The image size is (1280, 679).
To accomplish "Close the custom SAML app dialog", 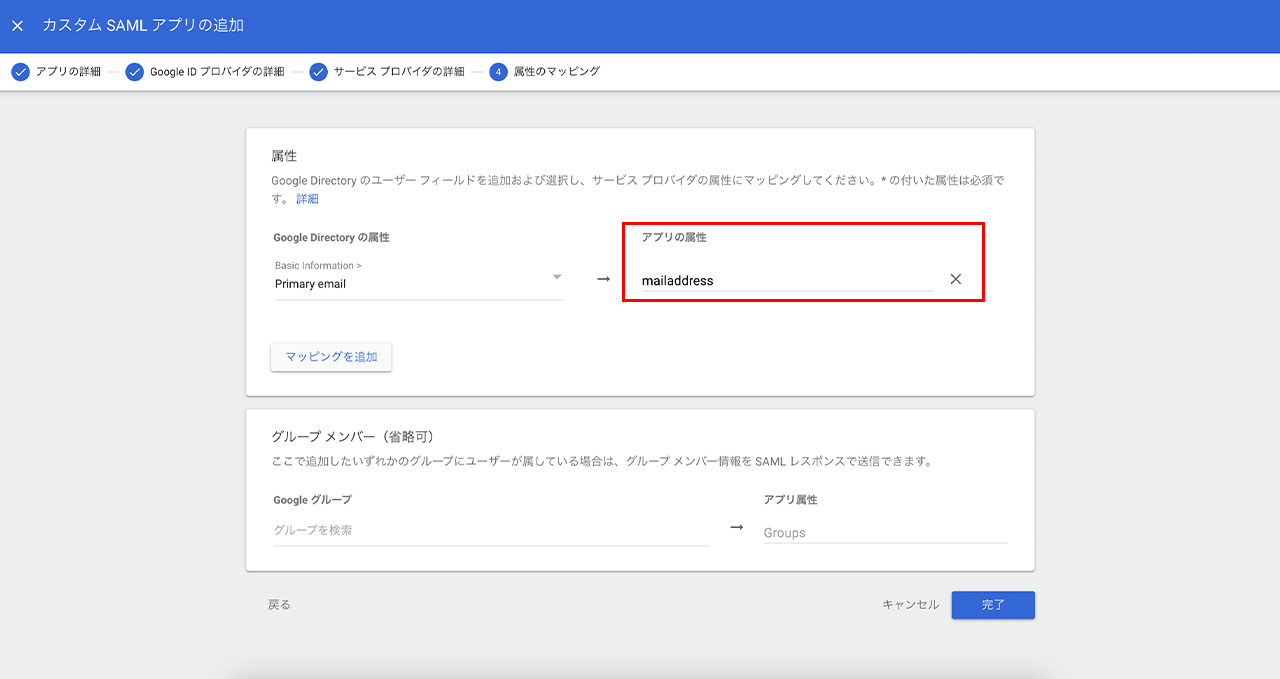I will (x=17, y=26).
